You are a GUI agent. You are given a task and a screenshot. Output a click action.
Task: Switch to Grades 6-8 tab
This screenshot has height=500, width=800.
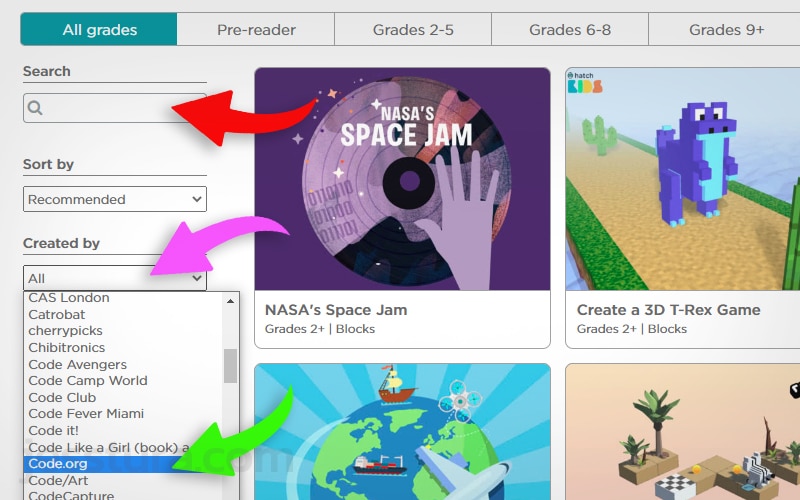tap(570, 30)
